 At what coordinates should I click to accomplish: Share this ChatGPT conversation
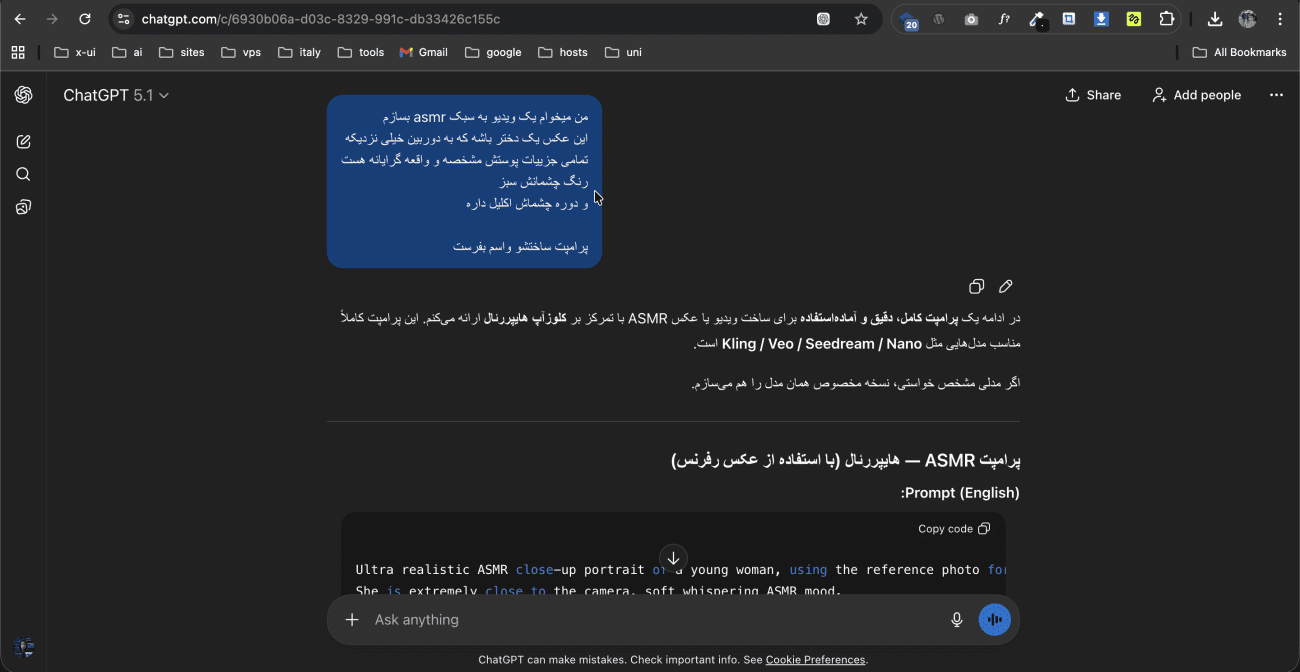click(x=1093, y=95)
